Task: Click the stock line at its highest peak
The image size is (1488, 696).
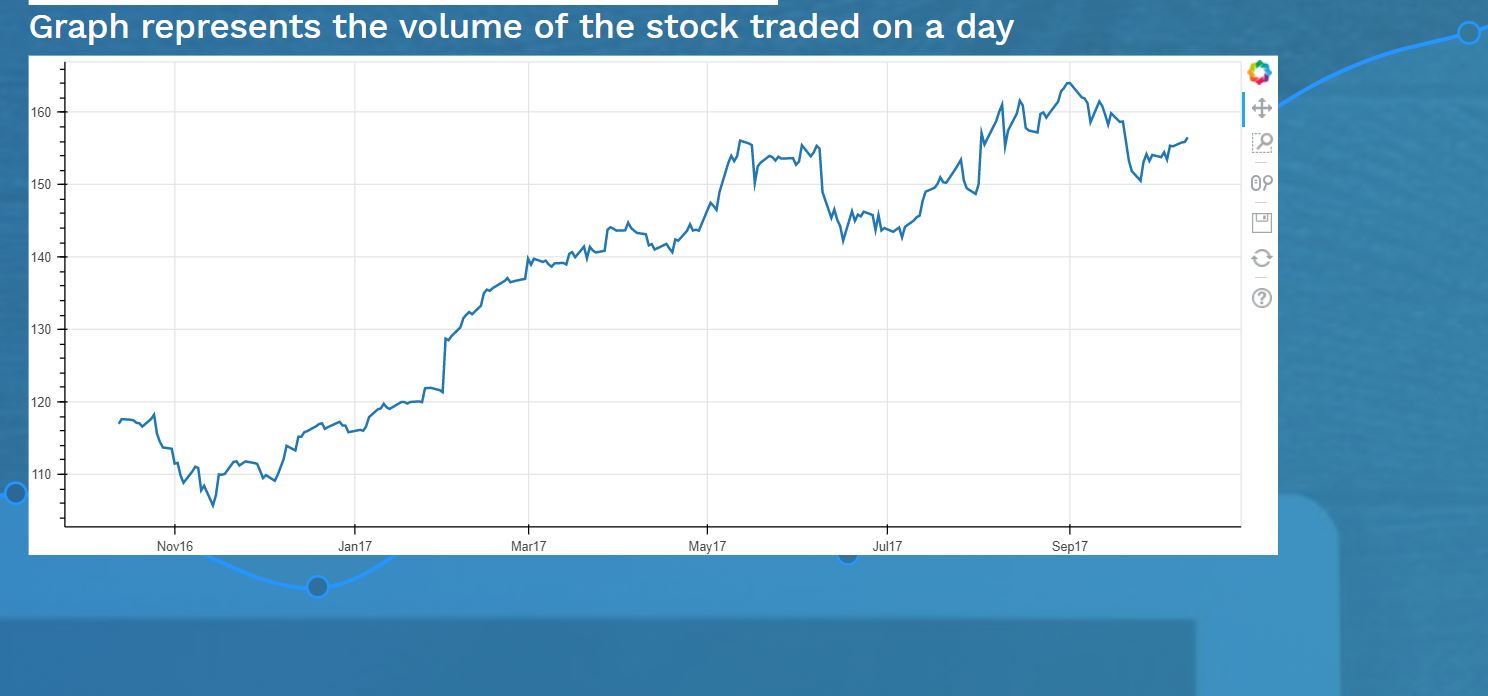Action: pyautogui.click(x=1069, y=83)
